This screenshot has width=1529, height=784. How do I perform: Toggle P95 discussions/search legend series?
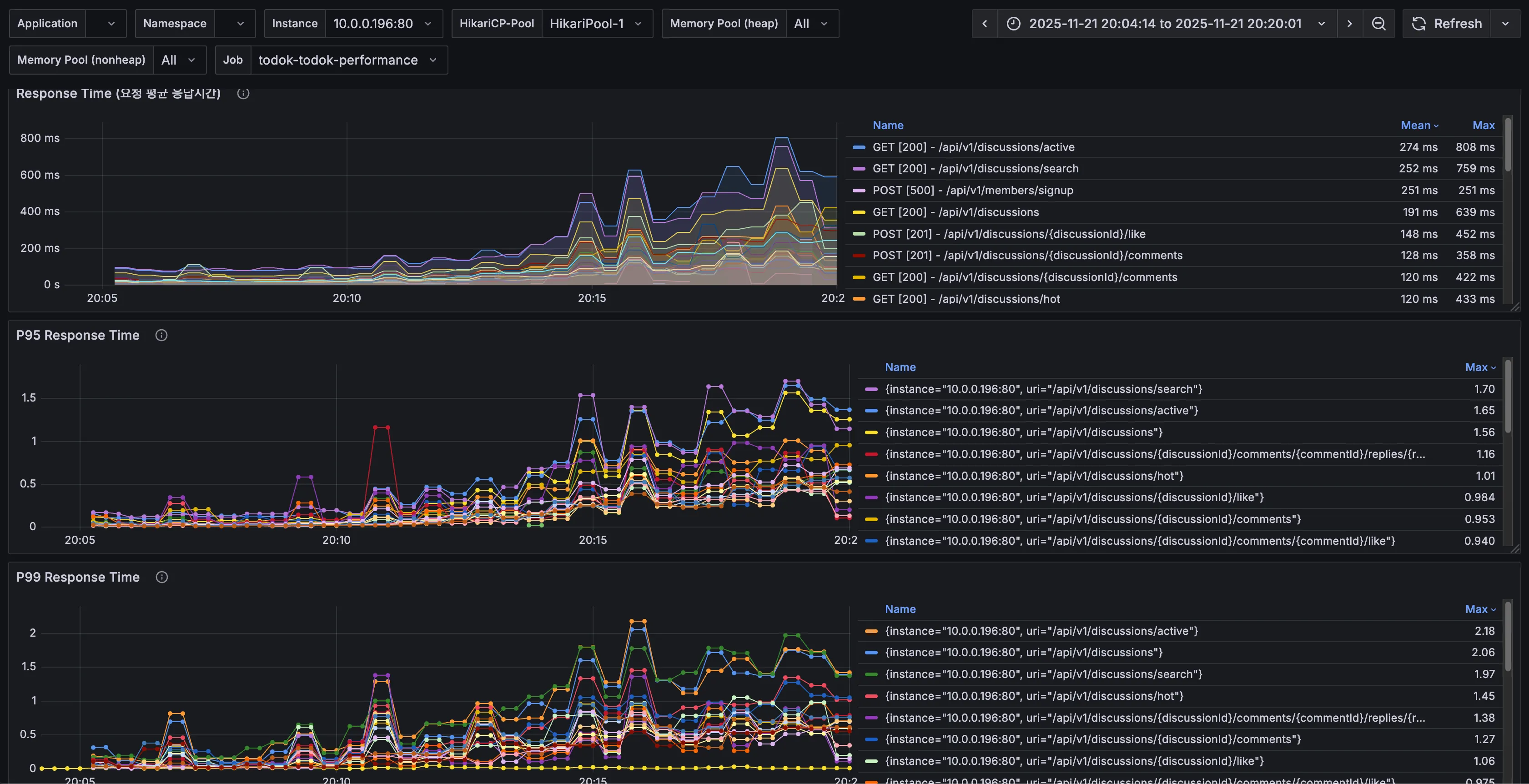(1043, 389)
